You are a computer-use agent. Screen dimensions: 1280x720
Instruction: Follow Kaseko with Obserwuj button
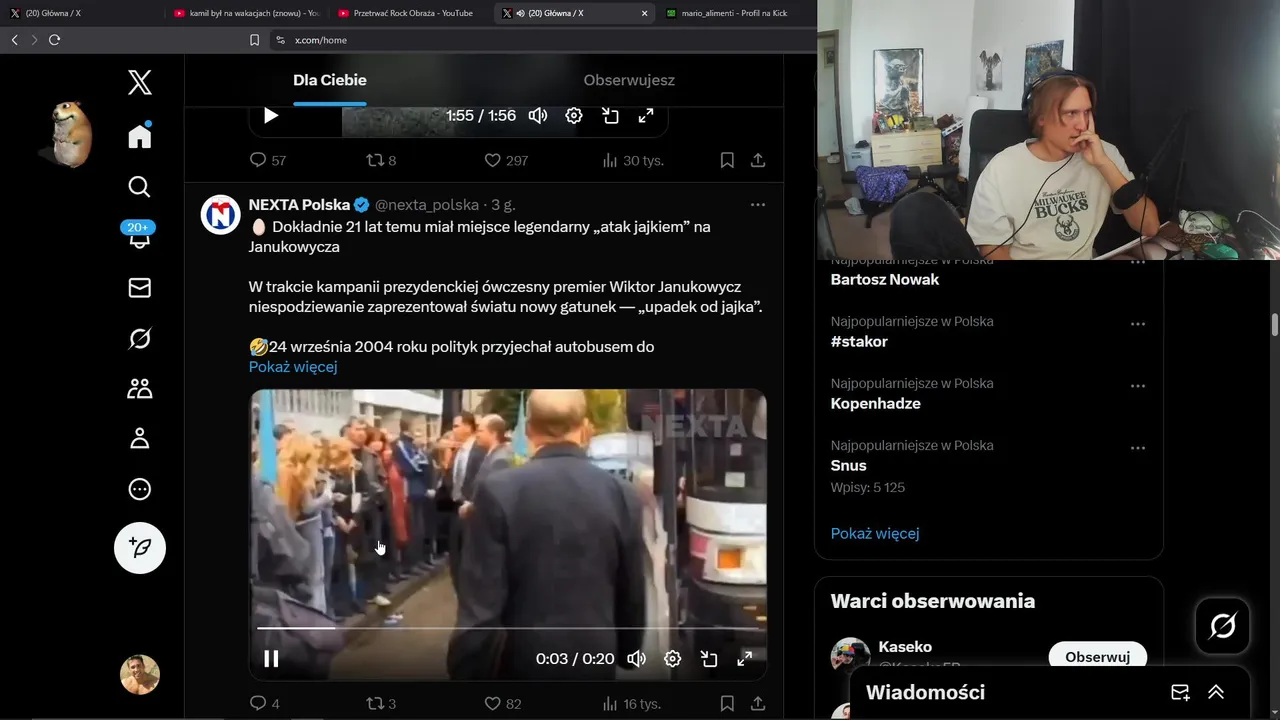1097,657
